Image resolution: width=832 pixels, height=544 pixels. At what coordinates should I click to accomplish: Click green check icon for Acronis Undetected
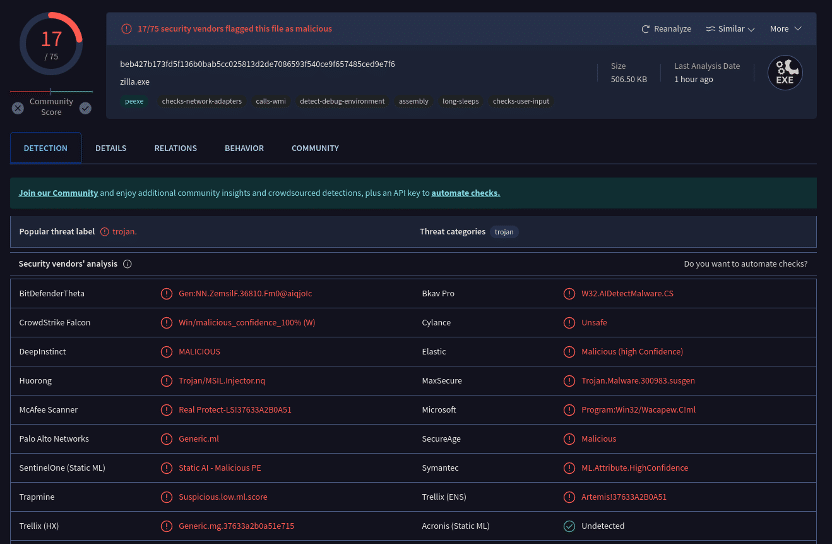click(x=569, y=526)
